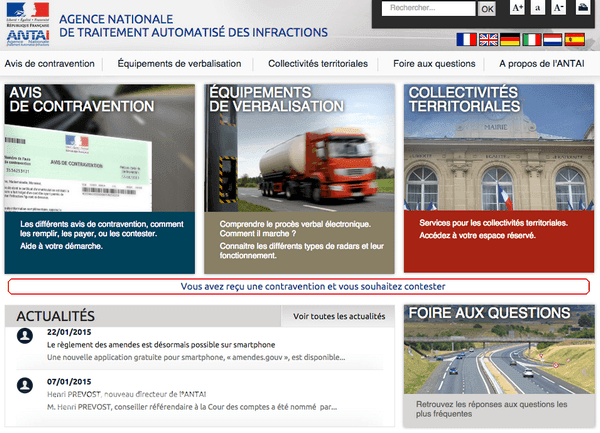Click the avatar icon beside 22/01/2015 news
Image resolution: width=600 pixels, height=433 pixels.
(25, 336)
